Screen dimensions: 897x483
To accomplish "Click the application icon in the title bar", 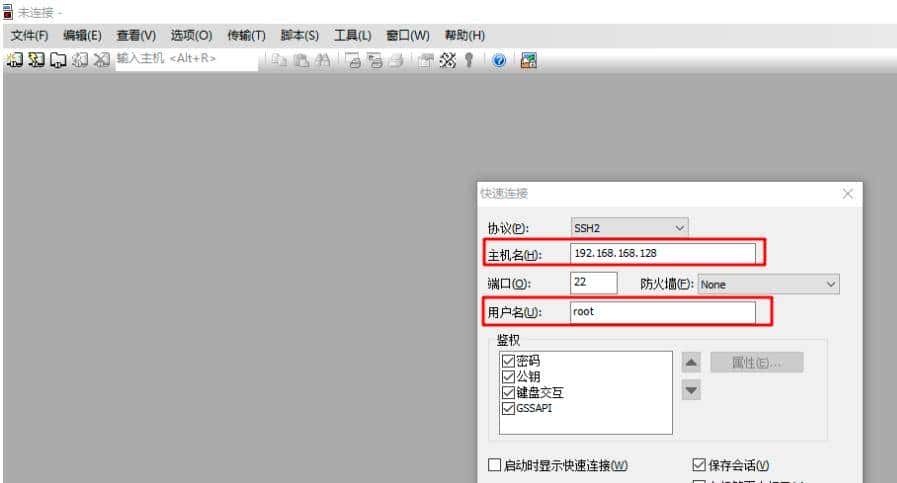I will pos(8,12).
